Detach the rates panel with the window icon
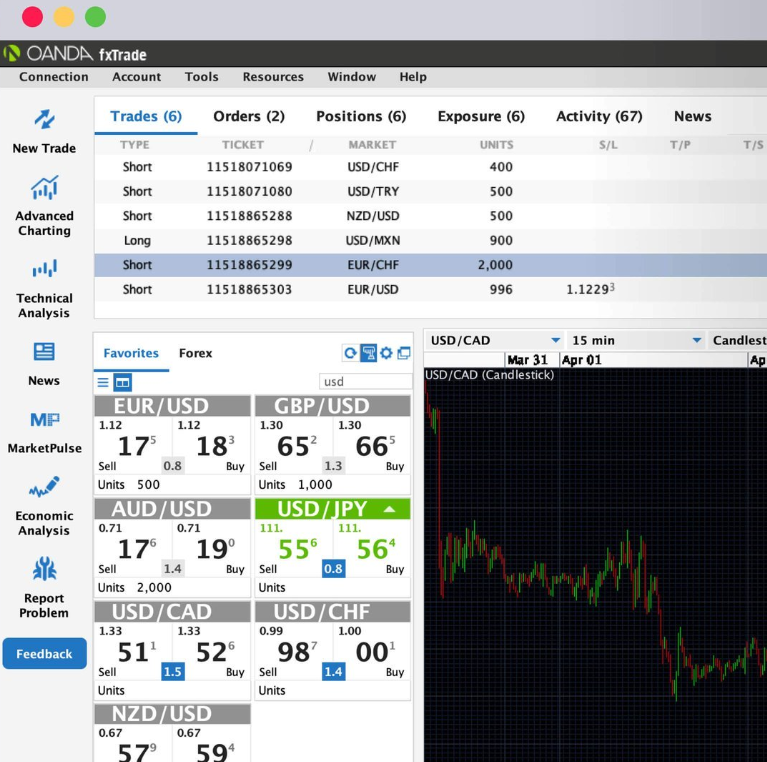 tap(404, 353)
